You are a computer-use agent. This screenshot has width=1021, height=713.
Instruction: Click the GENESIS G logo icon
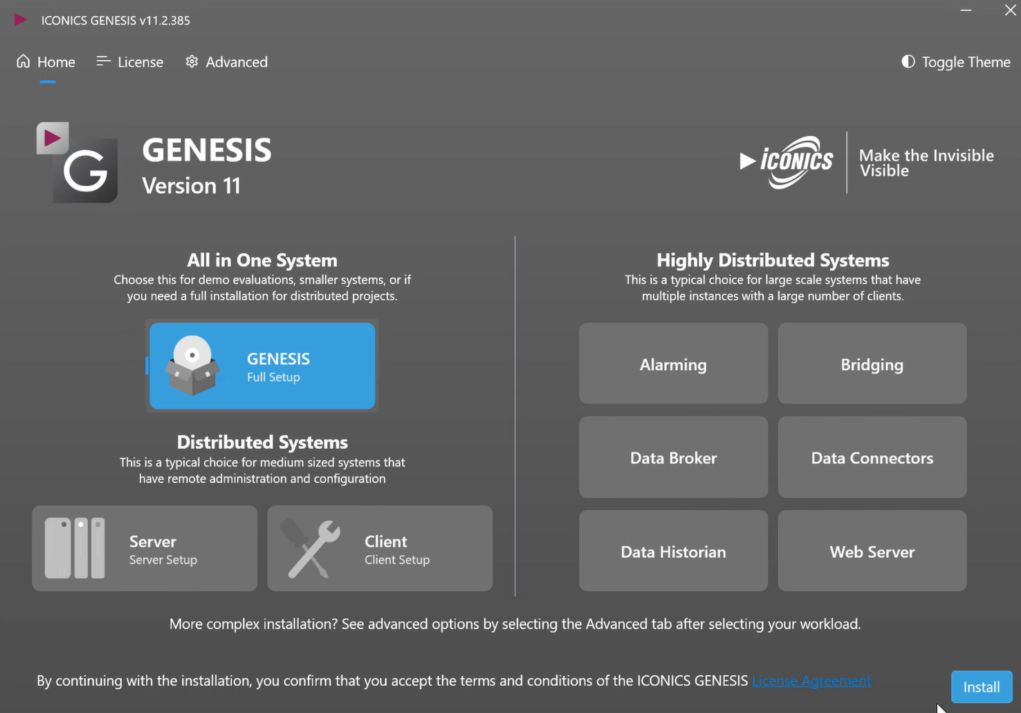[77, 162]
